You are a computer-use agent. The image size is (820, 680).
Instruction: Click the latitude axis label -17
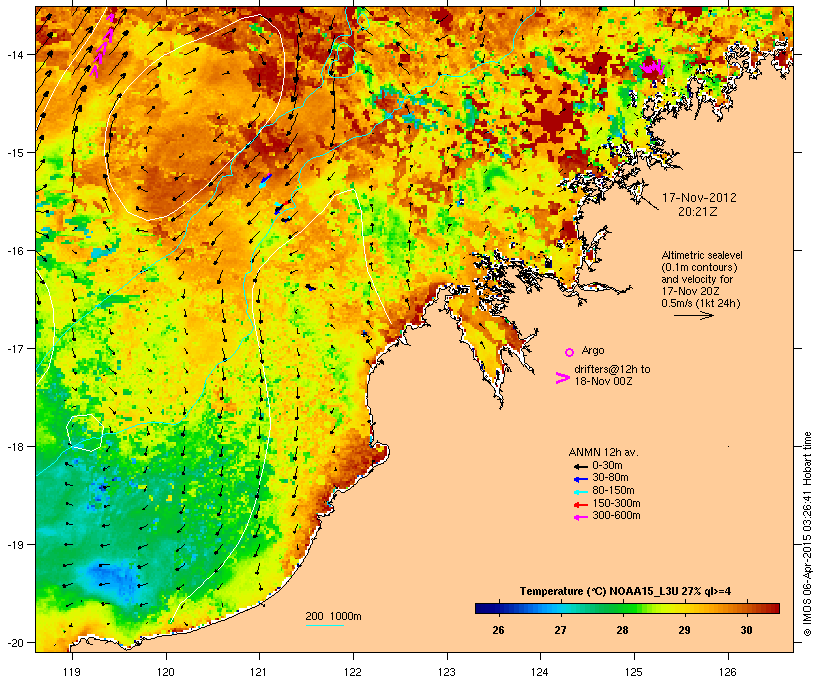coord(15,348)
